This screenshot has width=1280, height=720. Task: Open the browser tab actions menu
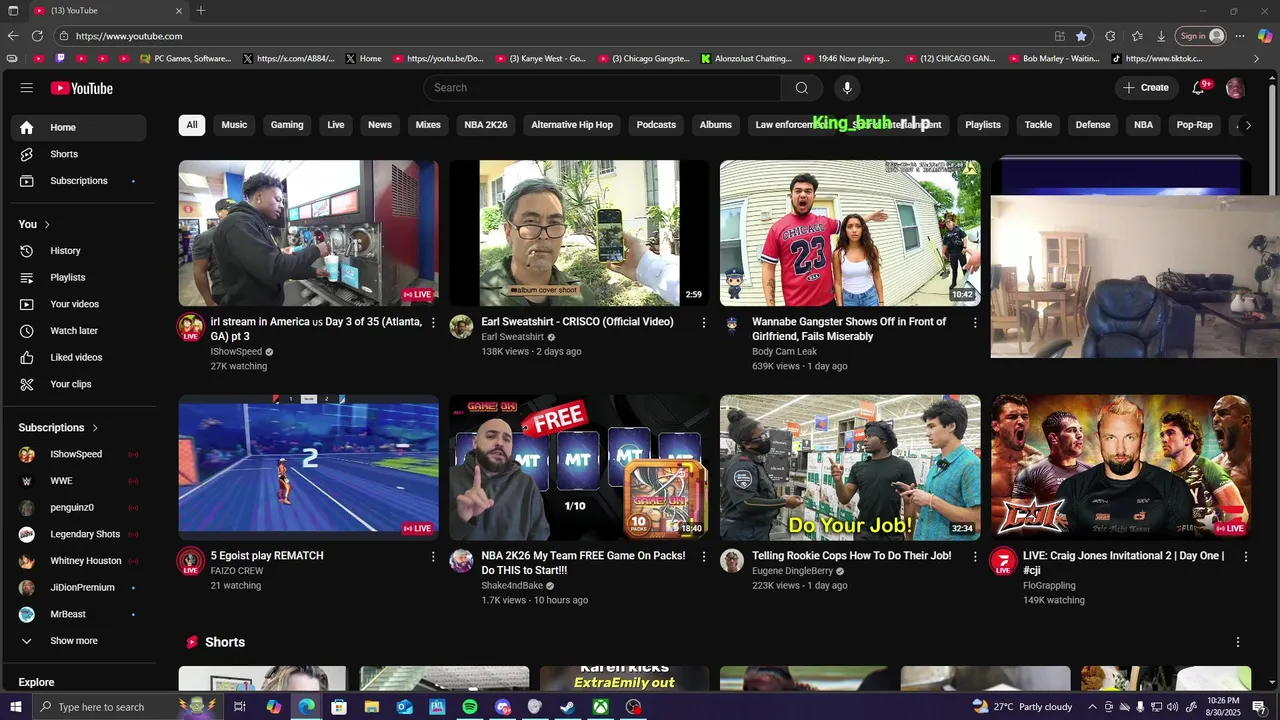(13, 11)
